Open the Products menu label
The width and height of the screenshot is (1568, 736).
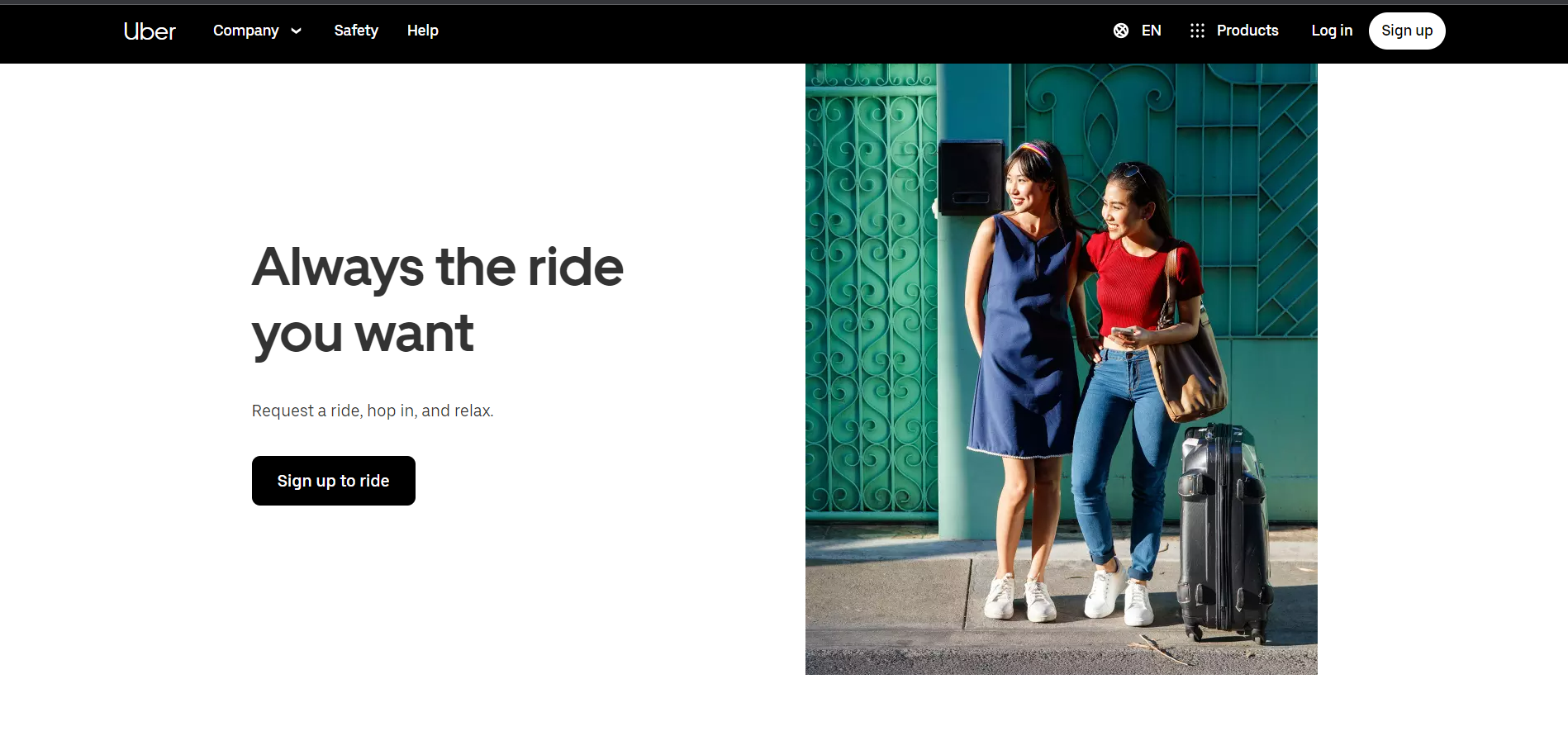(1247, 31)
